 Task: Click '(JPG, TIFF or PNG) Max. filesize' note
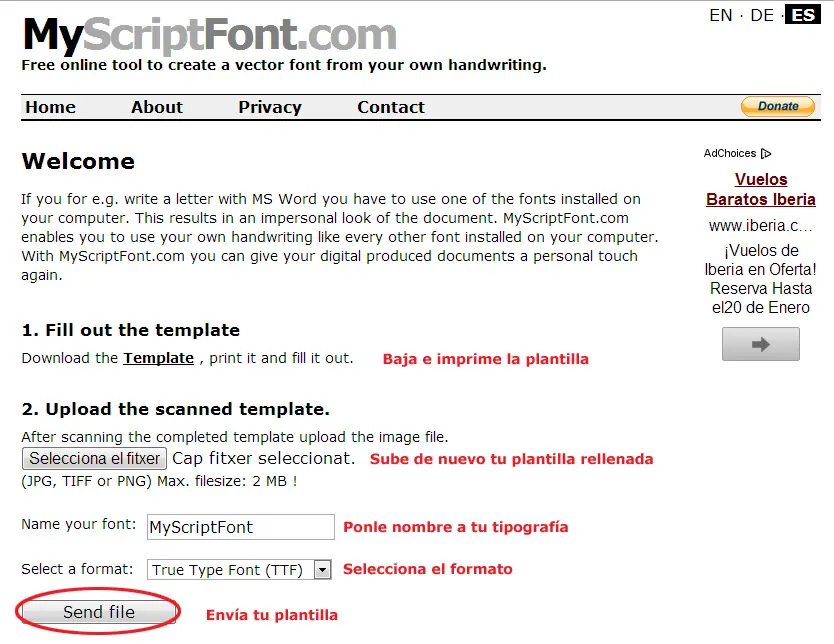[x=159, y=481]
